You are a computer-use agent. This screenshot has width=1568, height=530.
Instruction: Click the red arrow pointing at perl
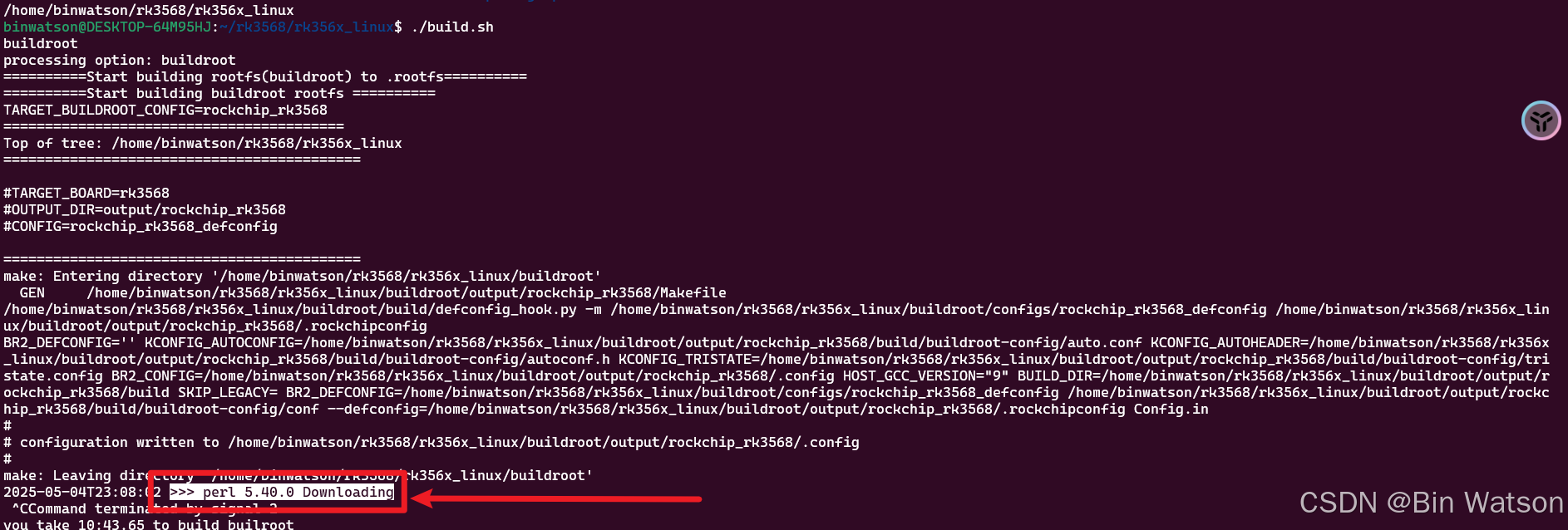point(556,498)
